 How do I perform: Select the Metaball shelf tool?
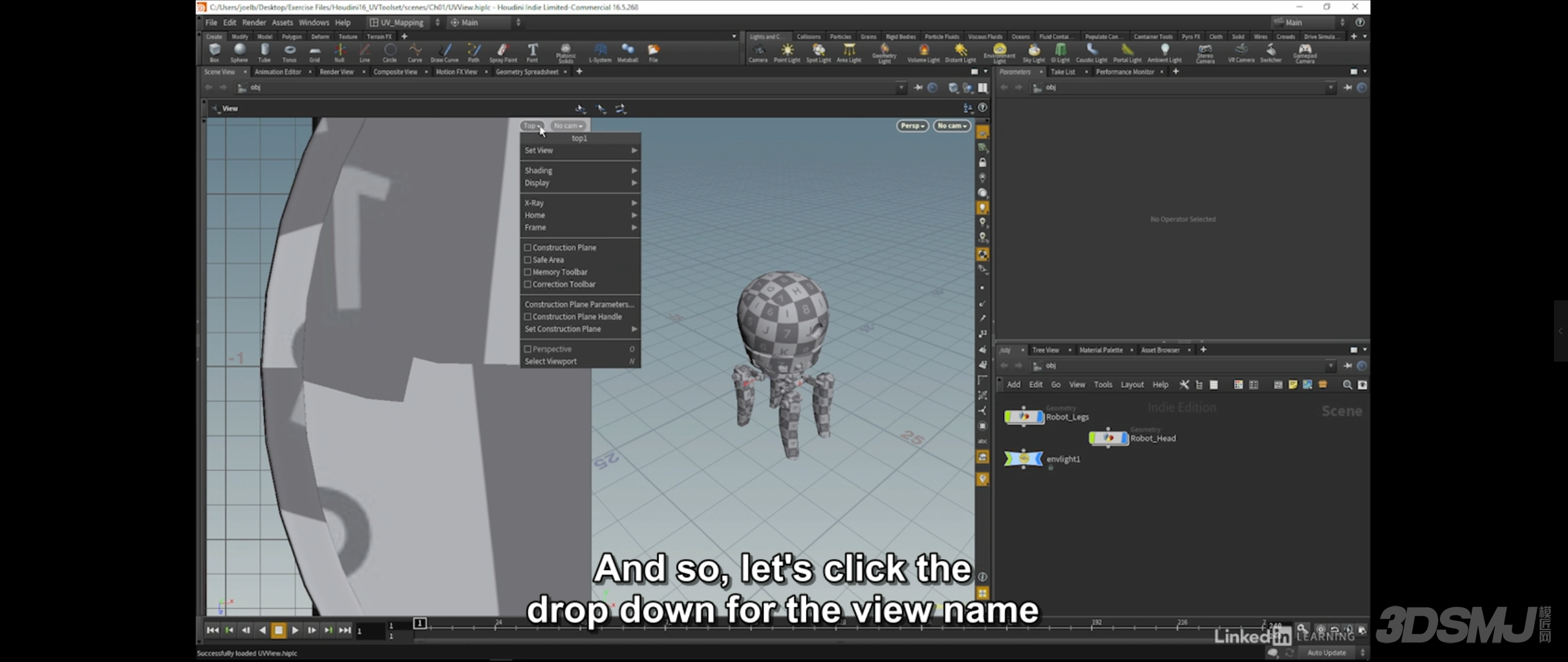pos(628,53)
